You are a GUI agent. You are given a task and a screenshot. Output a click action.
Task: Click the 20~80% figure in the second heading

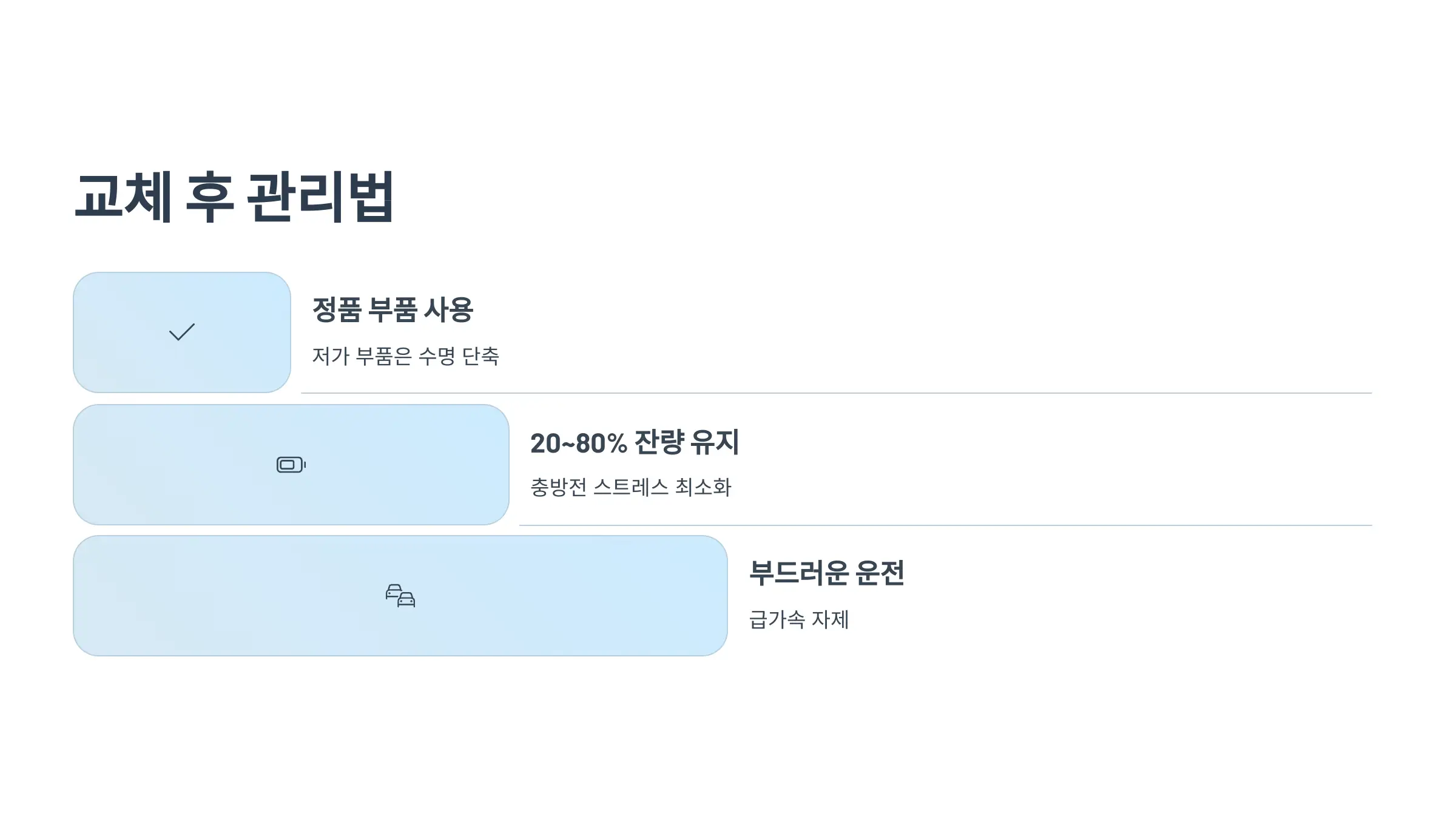(578, 443)
